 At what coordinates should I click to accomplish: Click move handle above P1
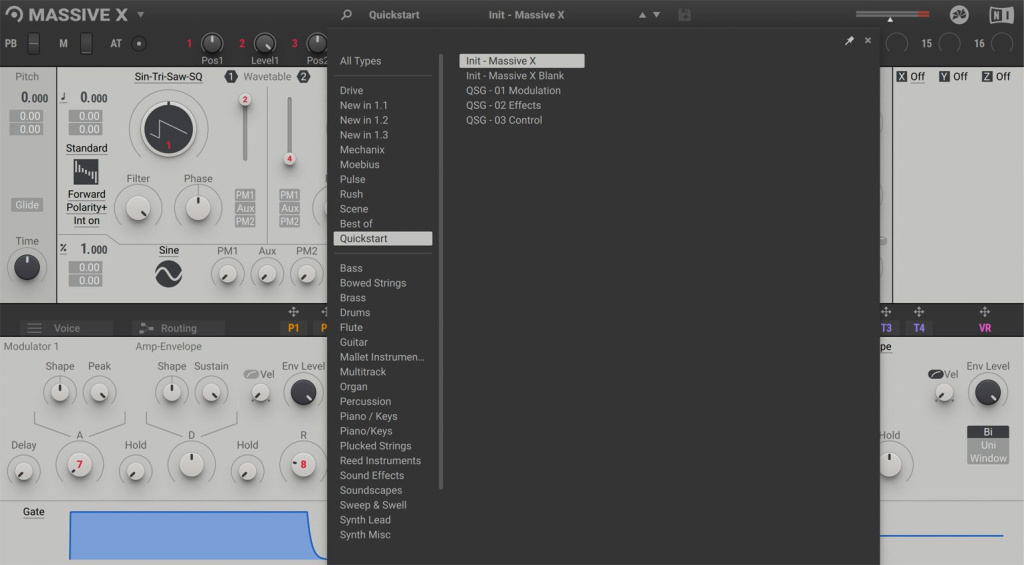click(294, 312)
